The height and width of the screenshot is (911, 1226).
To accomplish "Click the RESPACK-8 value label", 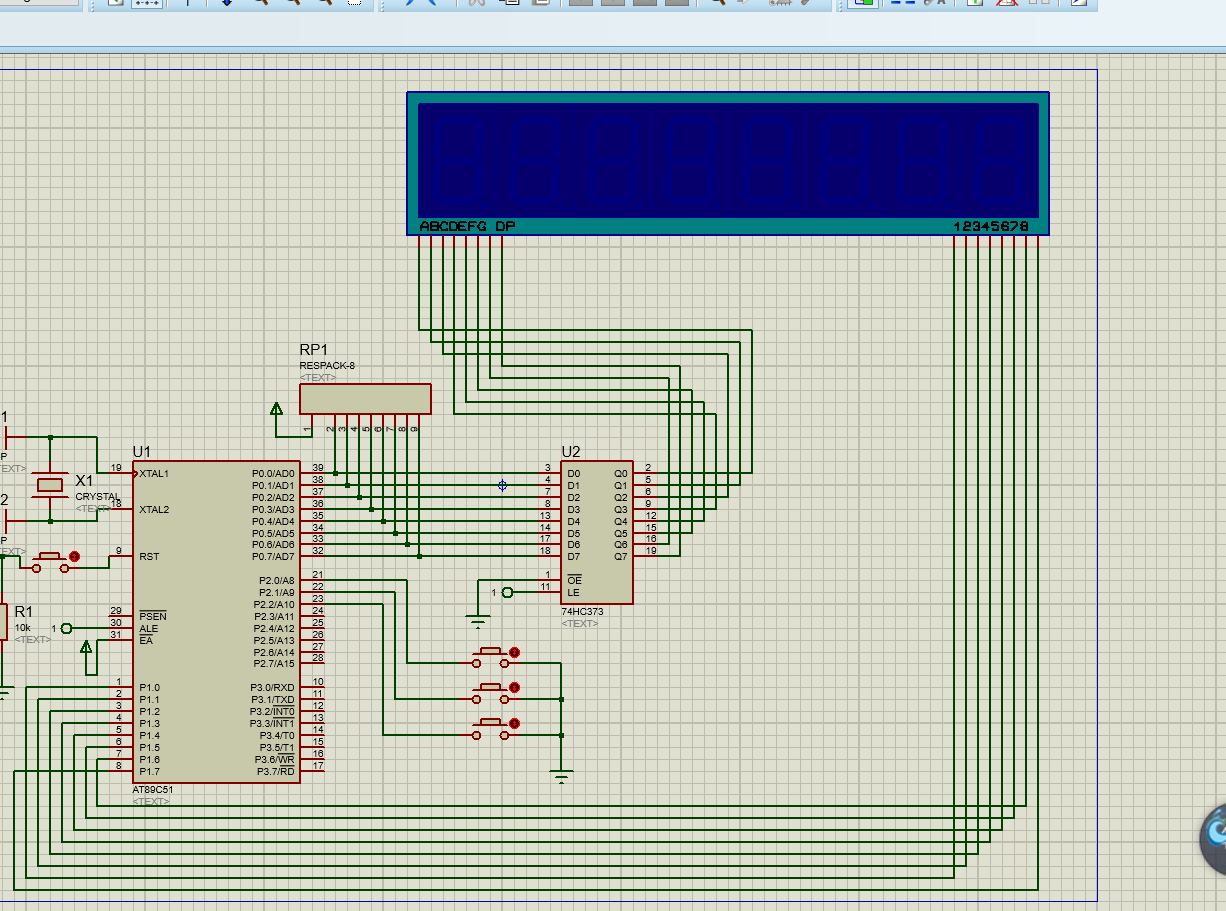I will (327, 366).
